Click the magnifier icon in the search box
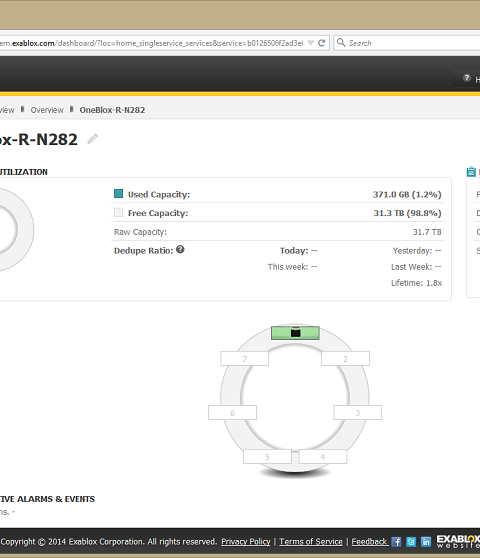This screenshot has width=480, height=558. click(x=341, y=43)
